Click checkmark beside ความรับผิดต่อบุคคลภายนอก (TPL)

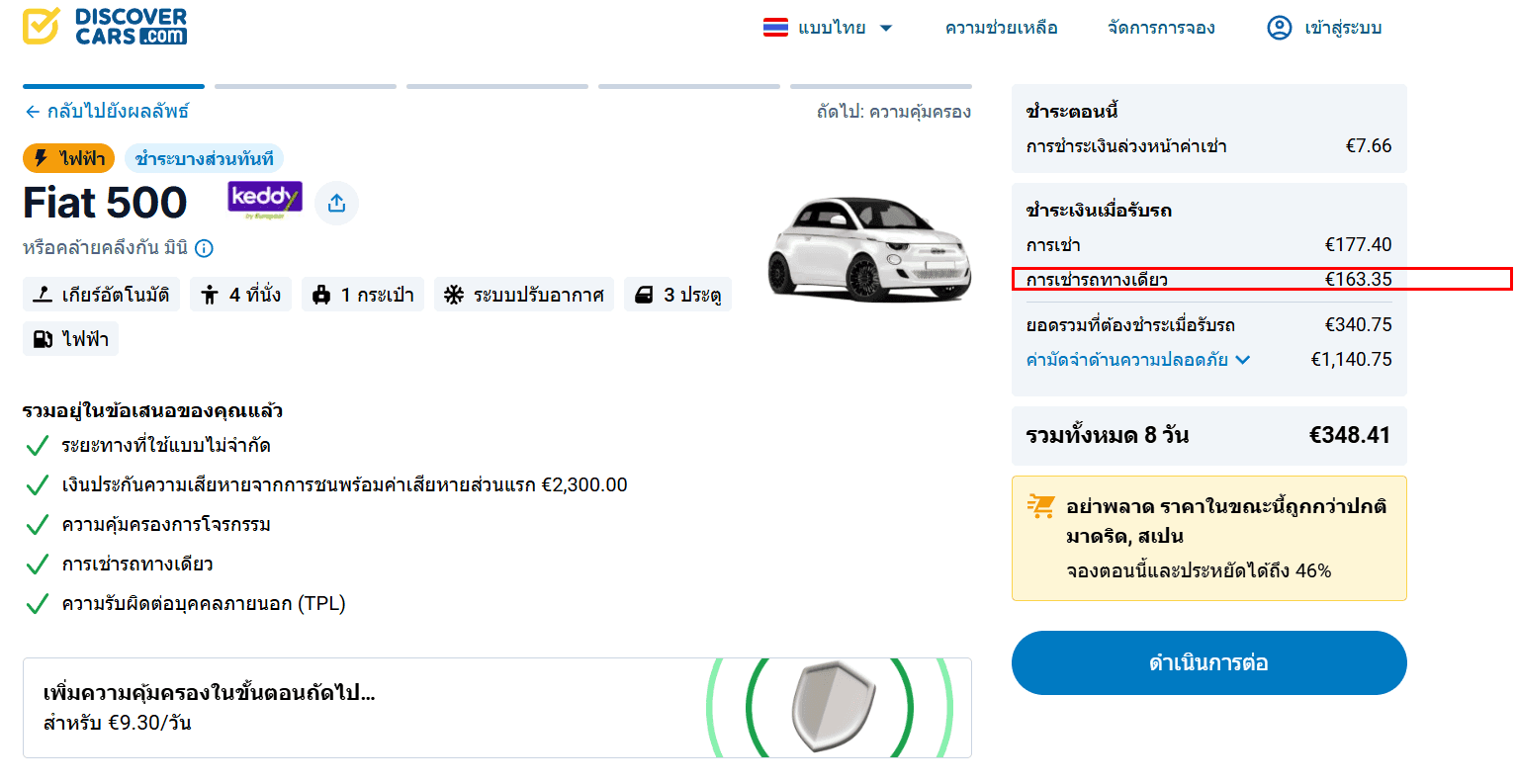click(x=37, y=604)
